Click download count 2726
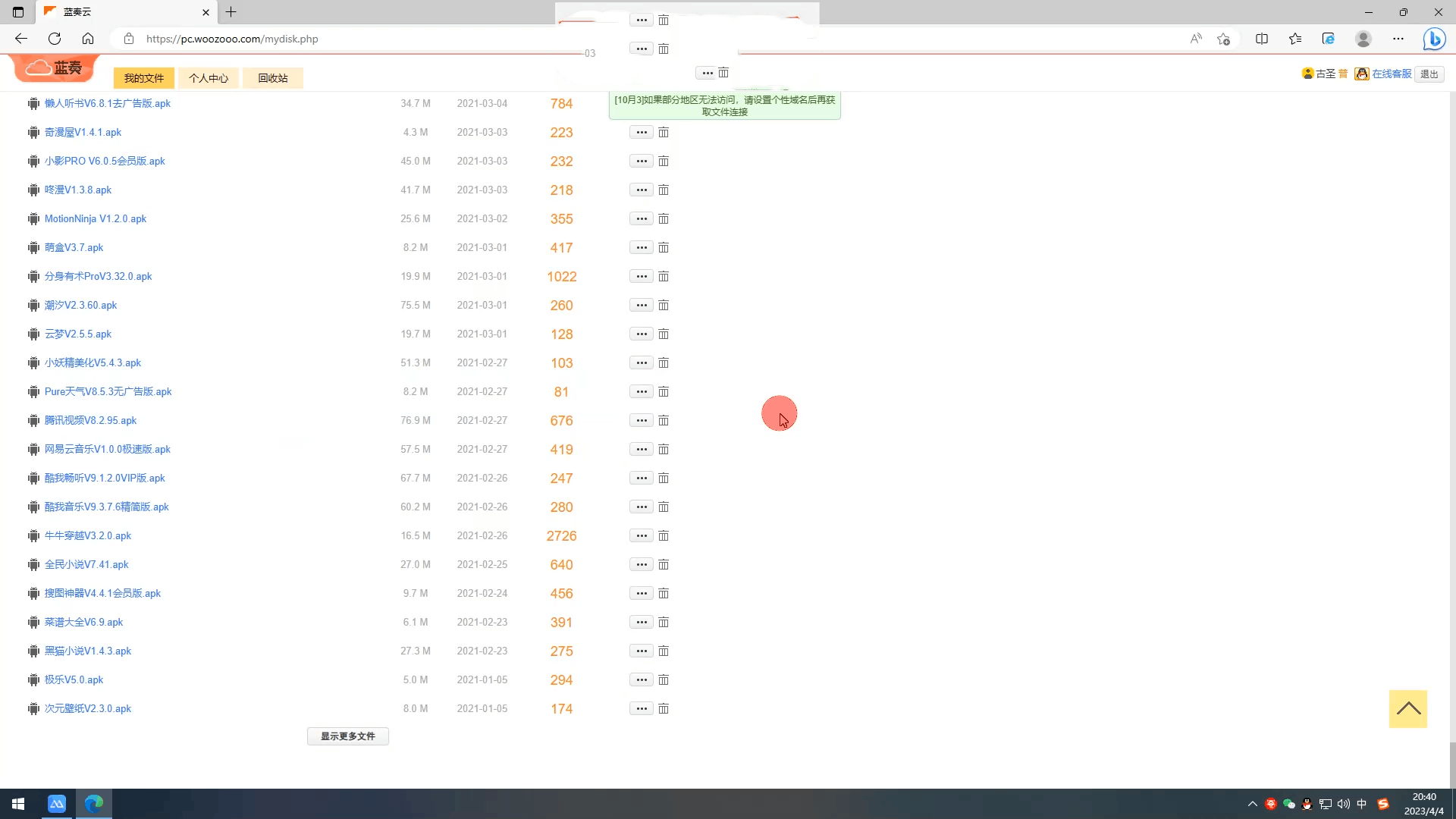The image size is (1456, 819). pyautogui.click(x=562, y=536)
